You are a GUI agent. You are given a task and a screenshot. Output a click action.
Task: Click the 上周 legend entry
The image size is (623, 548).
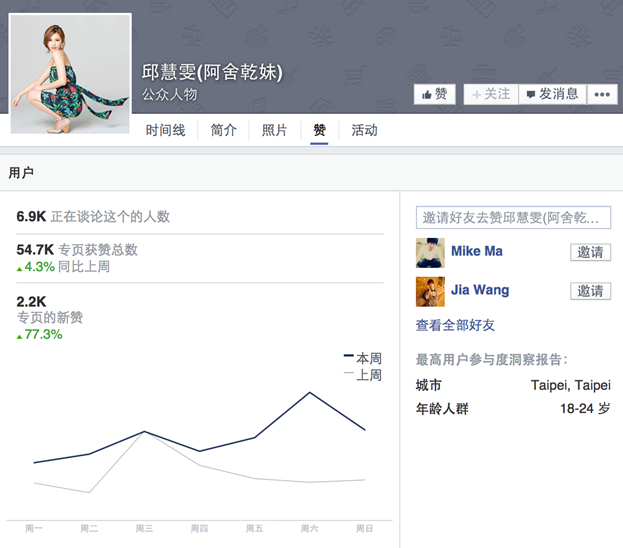363,375
